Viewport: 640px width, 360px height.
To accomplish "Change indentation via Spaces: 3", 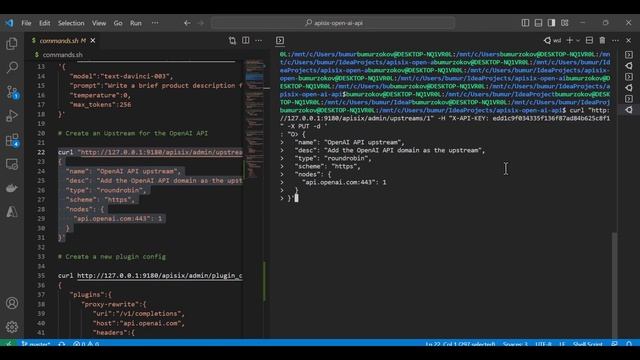I will point(515,344).
